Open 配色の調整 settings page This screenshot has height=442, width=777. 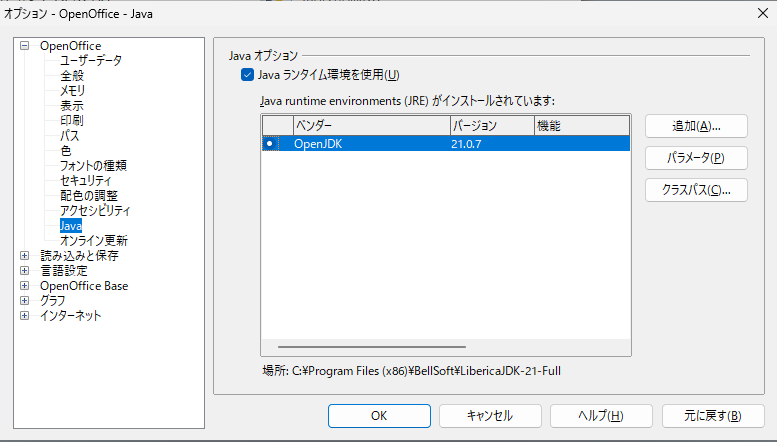tap(89, 196)
